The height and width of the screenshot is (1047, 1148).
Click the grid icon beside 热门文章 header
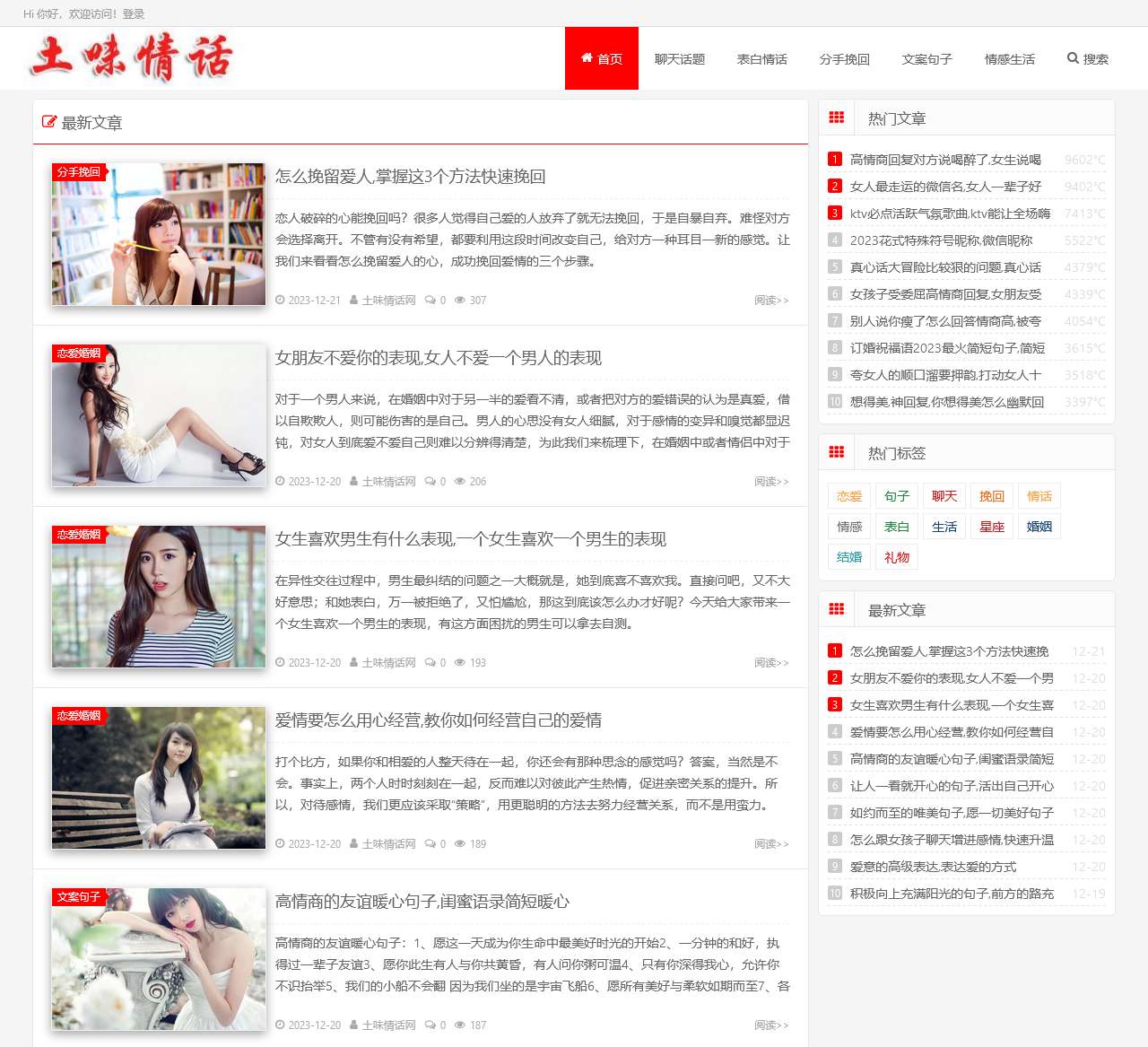837,118
